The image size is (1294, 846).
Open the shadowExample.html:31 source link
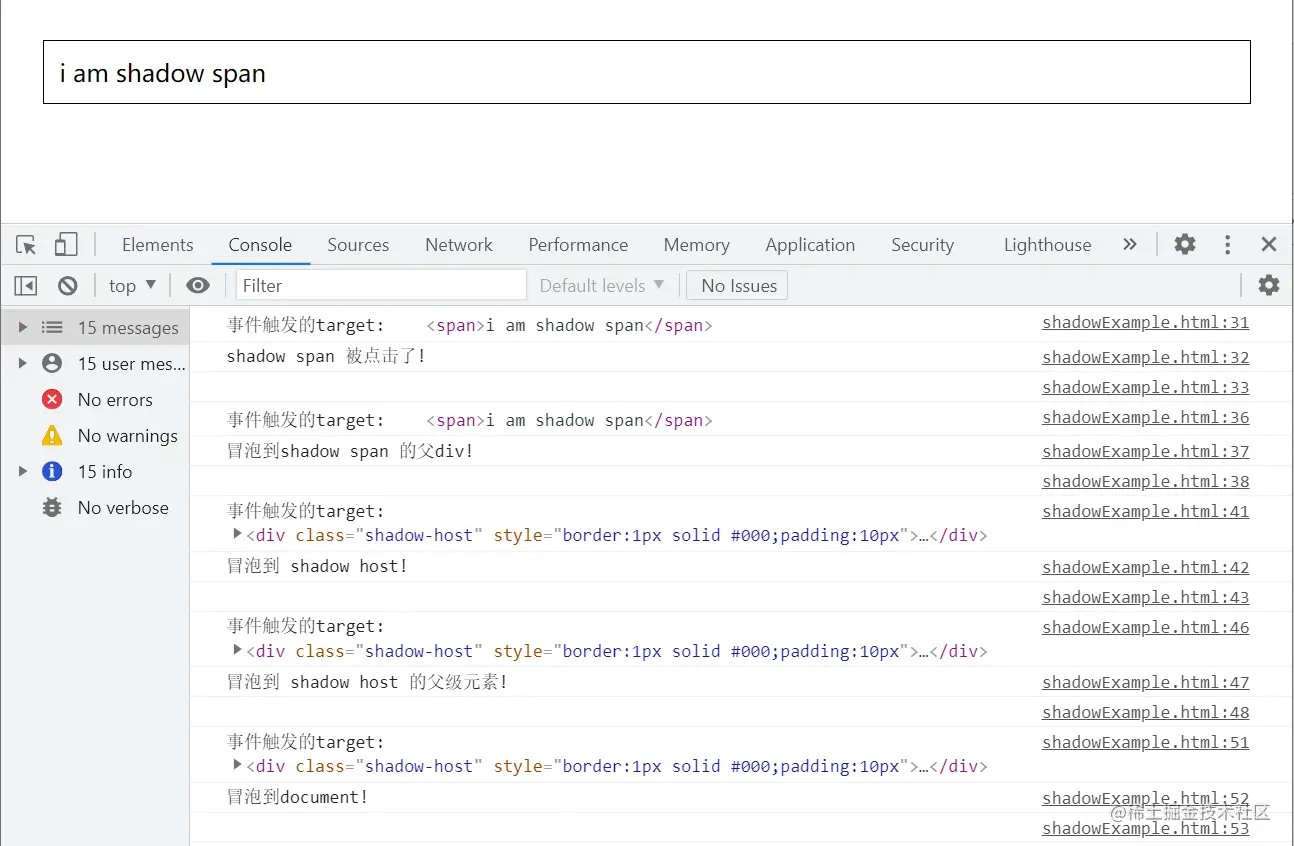[1145, 323]
